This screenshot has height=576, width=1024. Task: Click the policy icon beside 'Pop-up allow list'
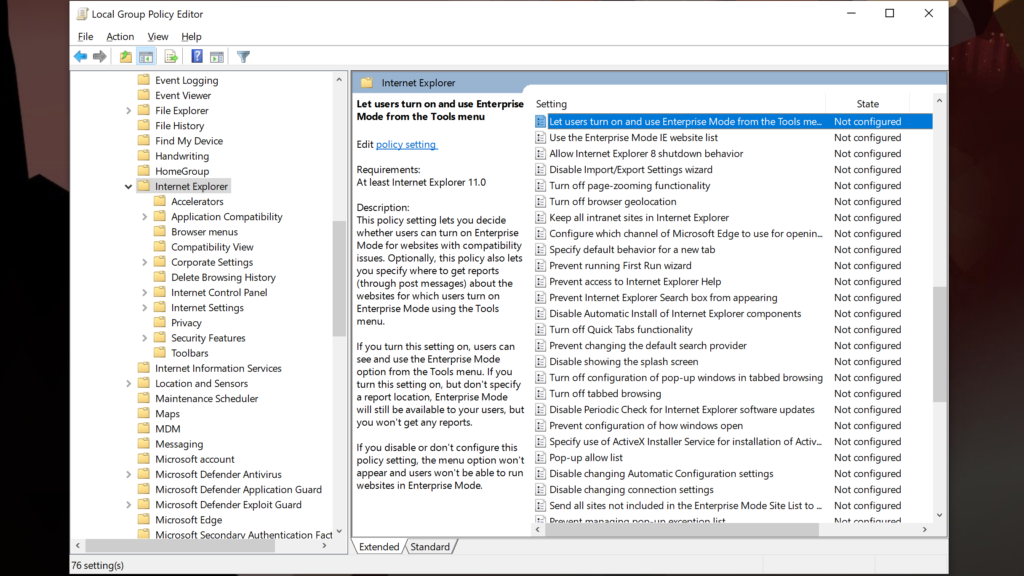click(540, 458)
